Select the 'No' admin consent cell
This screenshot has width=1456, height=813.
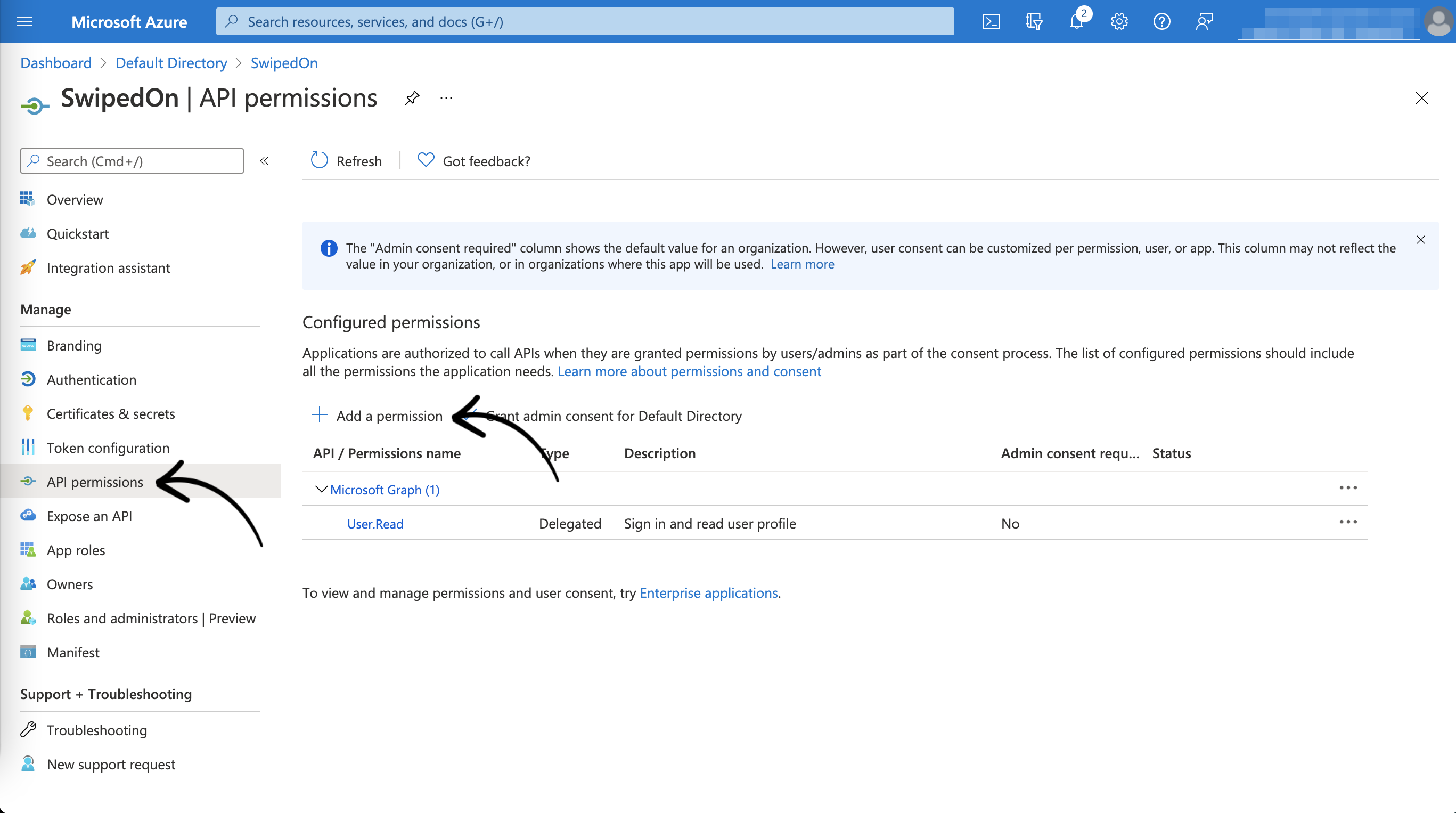(x=1010, y=524)
